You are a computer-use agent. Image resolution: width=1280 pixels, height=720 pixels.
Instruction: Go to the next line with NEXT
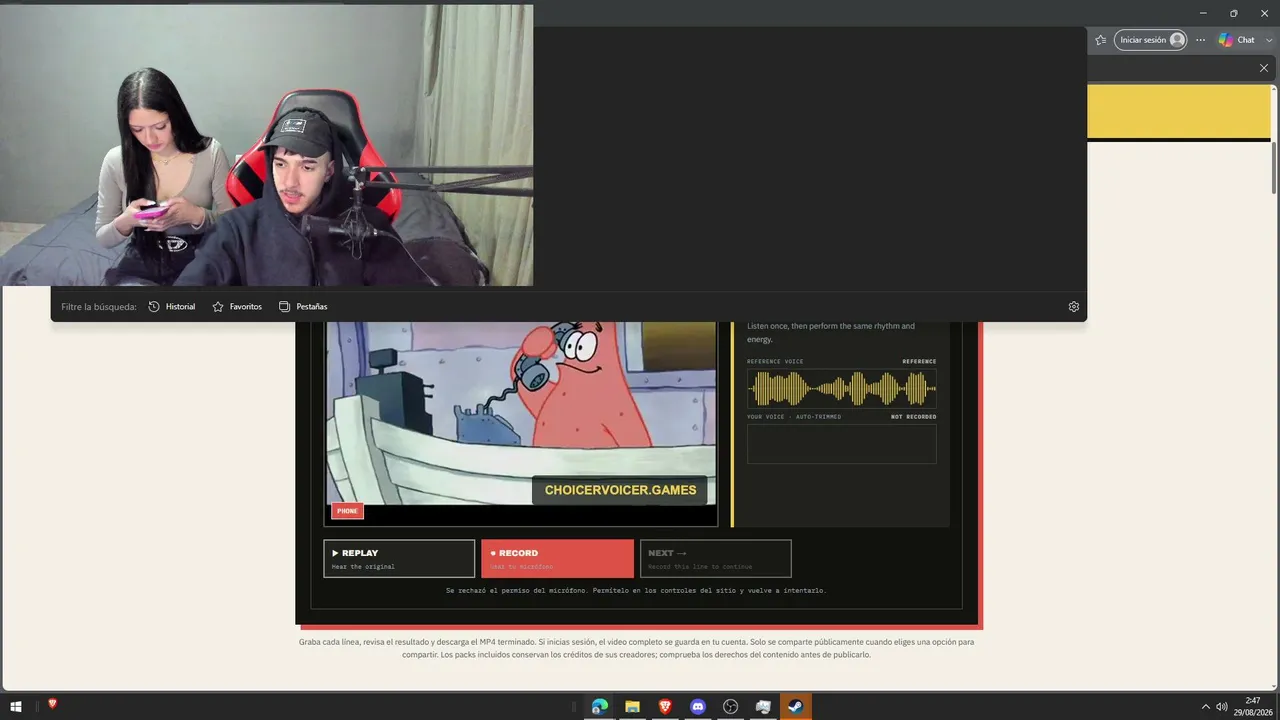(716, 559)
